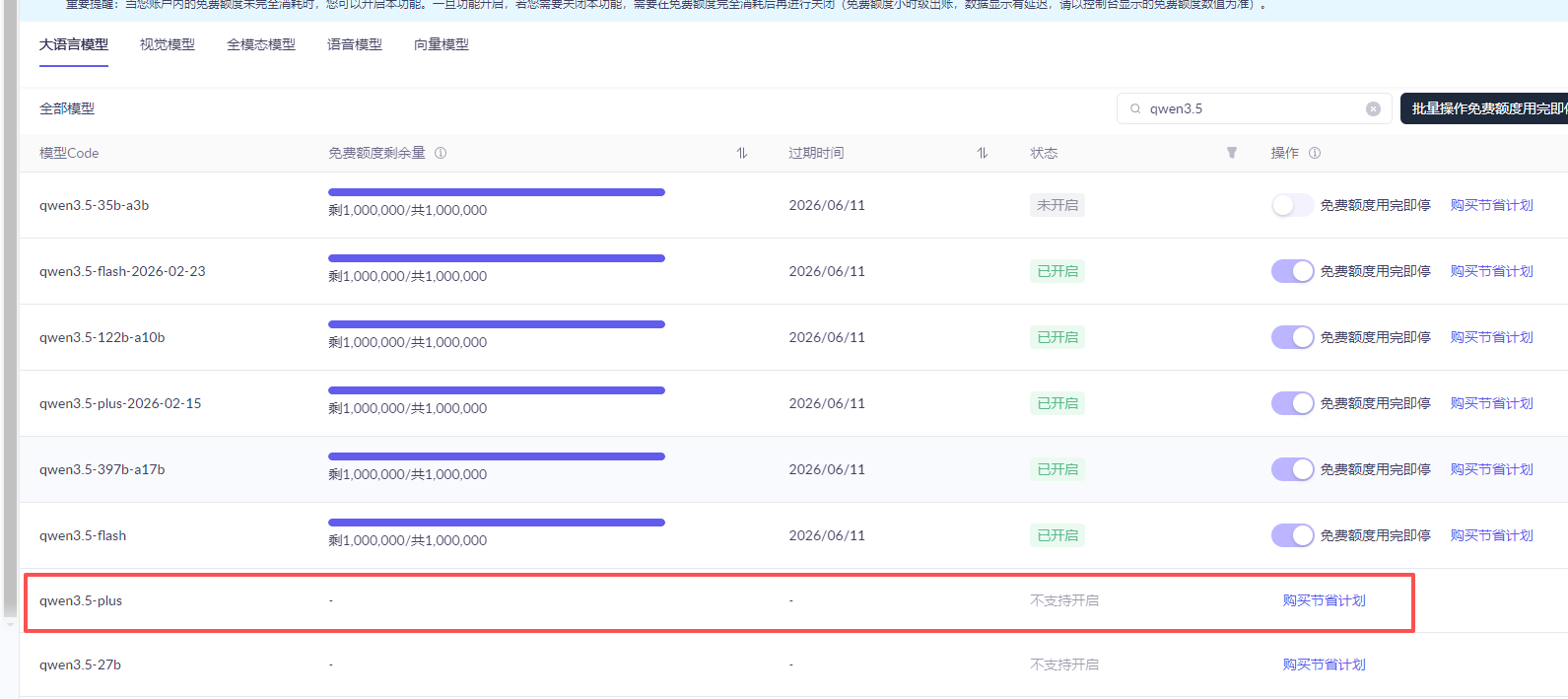Click the 已开启 status tag for qwen3.5-397b-a17b

1057,469
